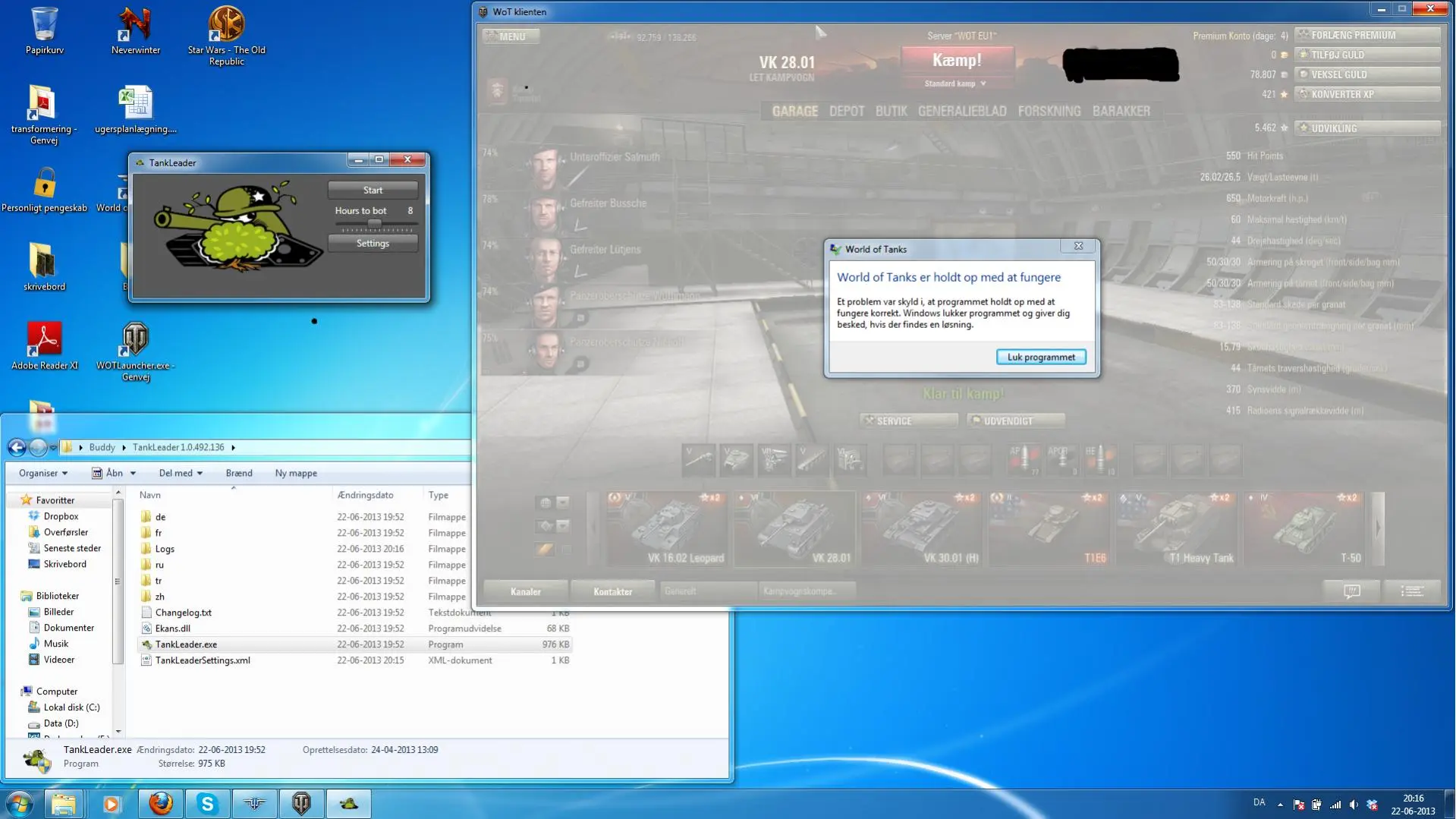
Task: Open the skrivebord folder icon on desktop
Action: point(44,267)
